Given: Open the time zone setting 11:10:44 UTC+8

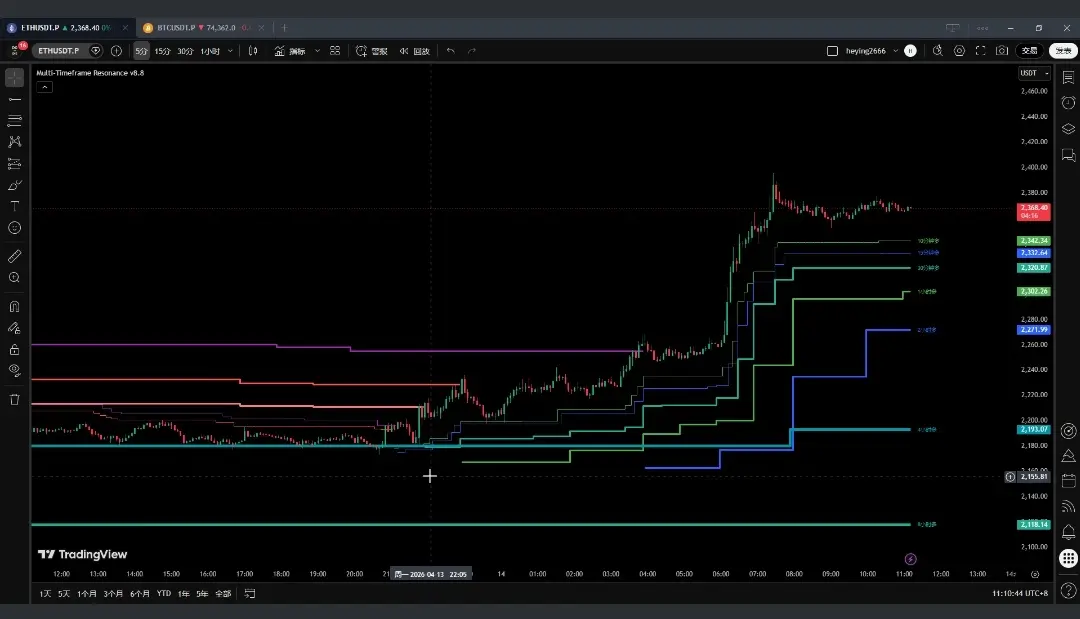Looking at the screenshot, I should click(x=1020, y=594).
